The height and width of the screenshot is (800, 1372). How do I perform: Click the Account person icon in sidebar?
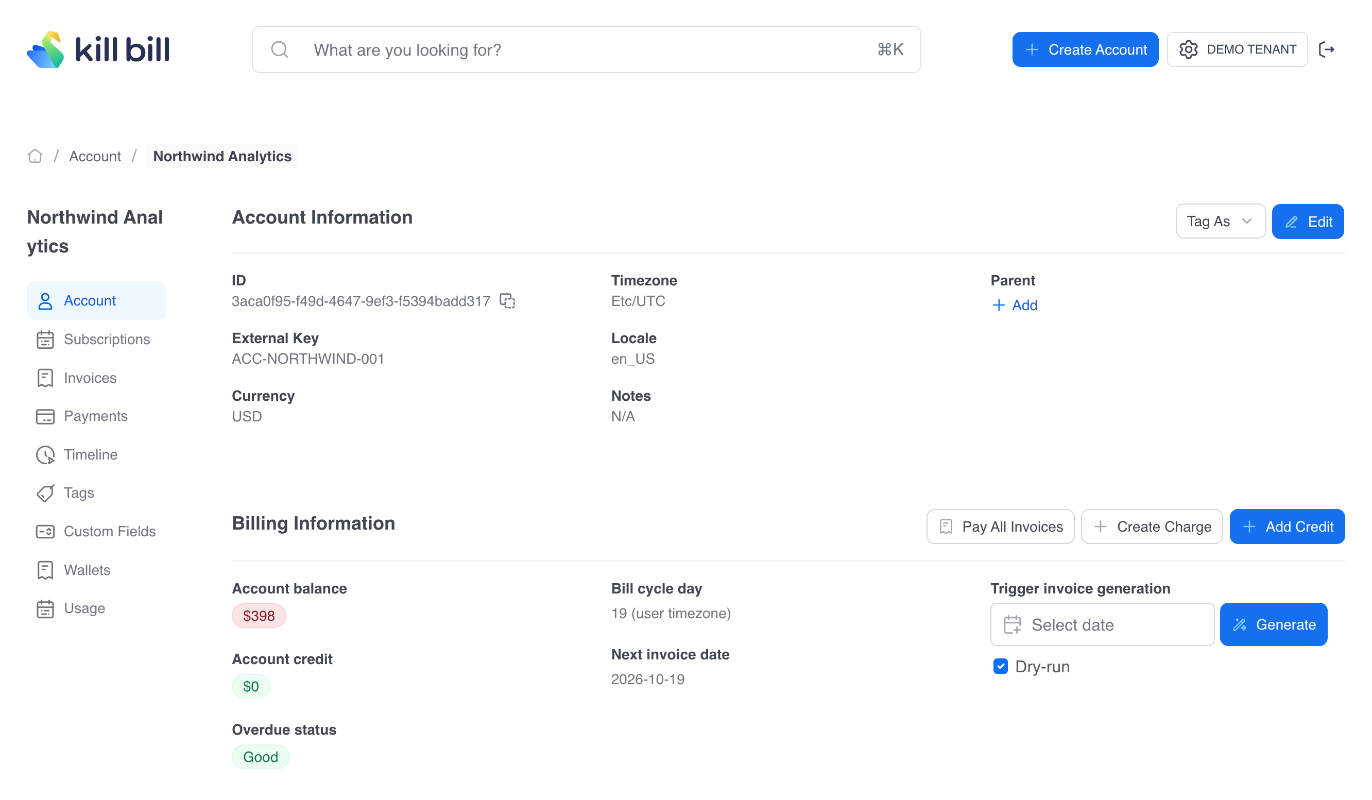click(x=45, y=301)
